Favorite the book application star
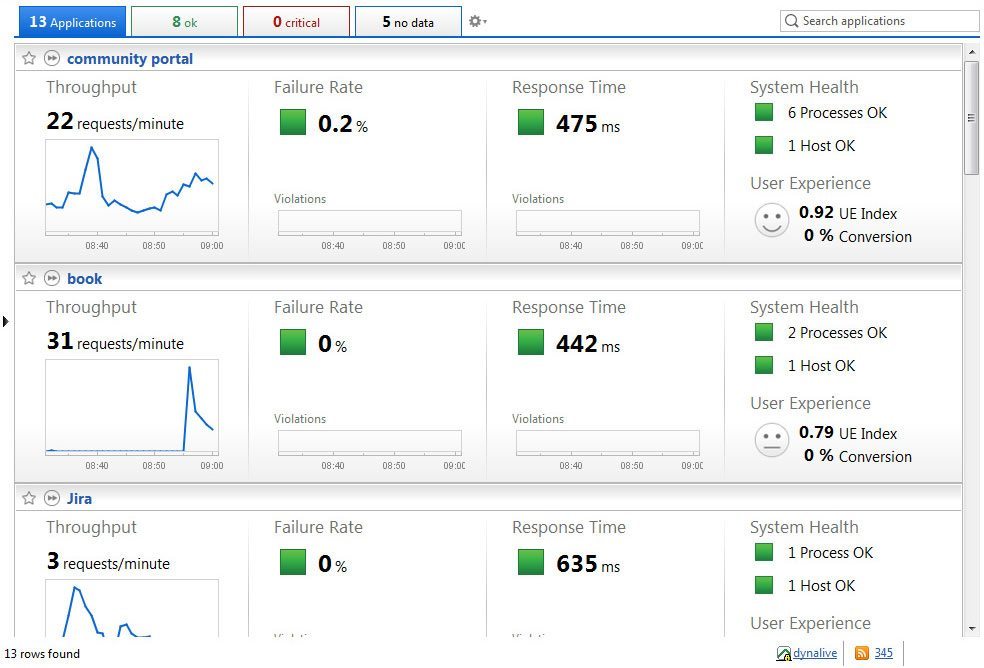The width and height of the screenshot is (984, 668). point(29,278)
